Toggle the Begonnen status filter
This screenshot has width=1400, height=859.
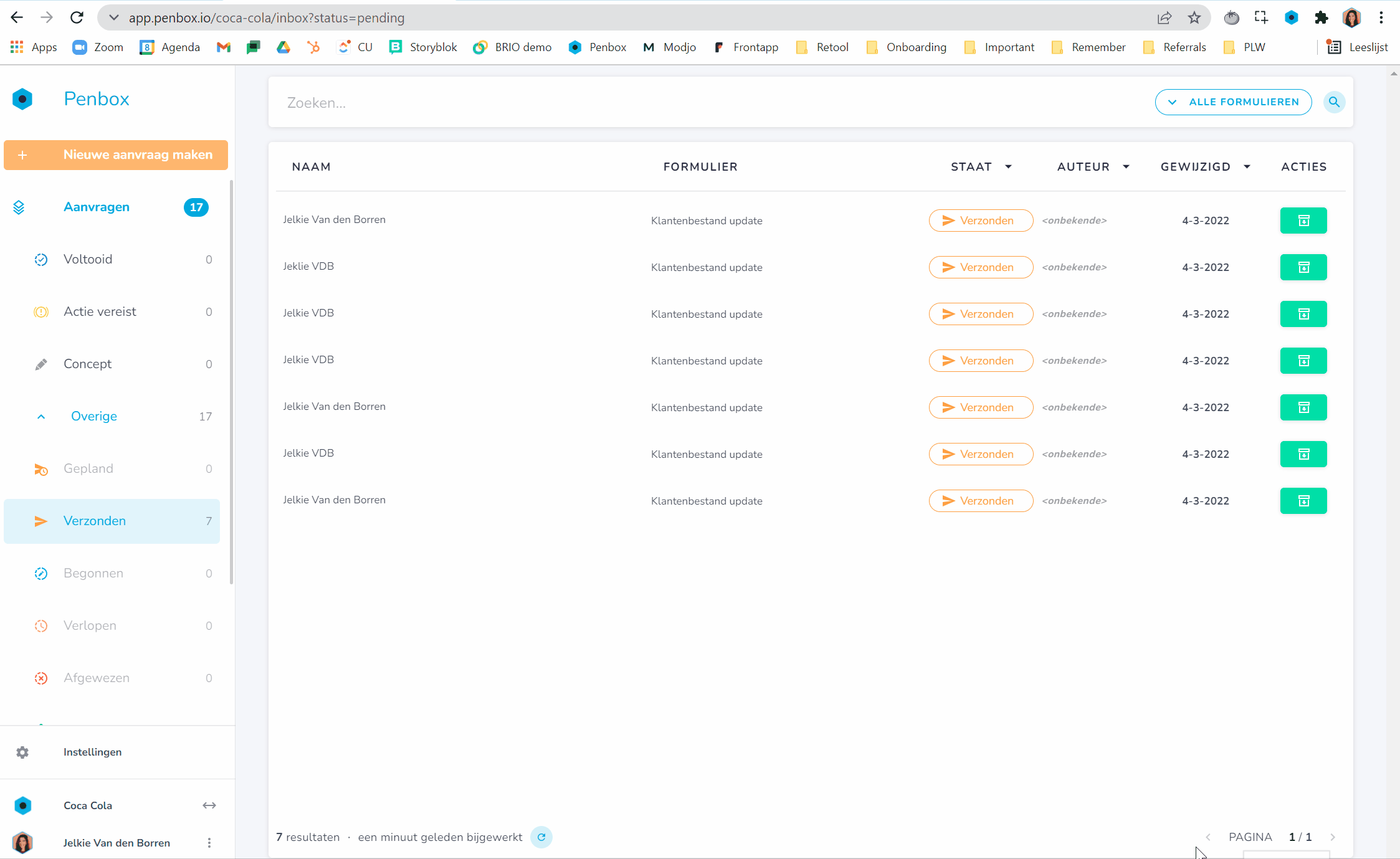point(93,572)
